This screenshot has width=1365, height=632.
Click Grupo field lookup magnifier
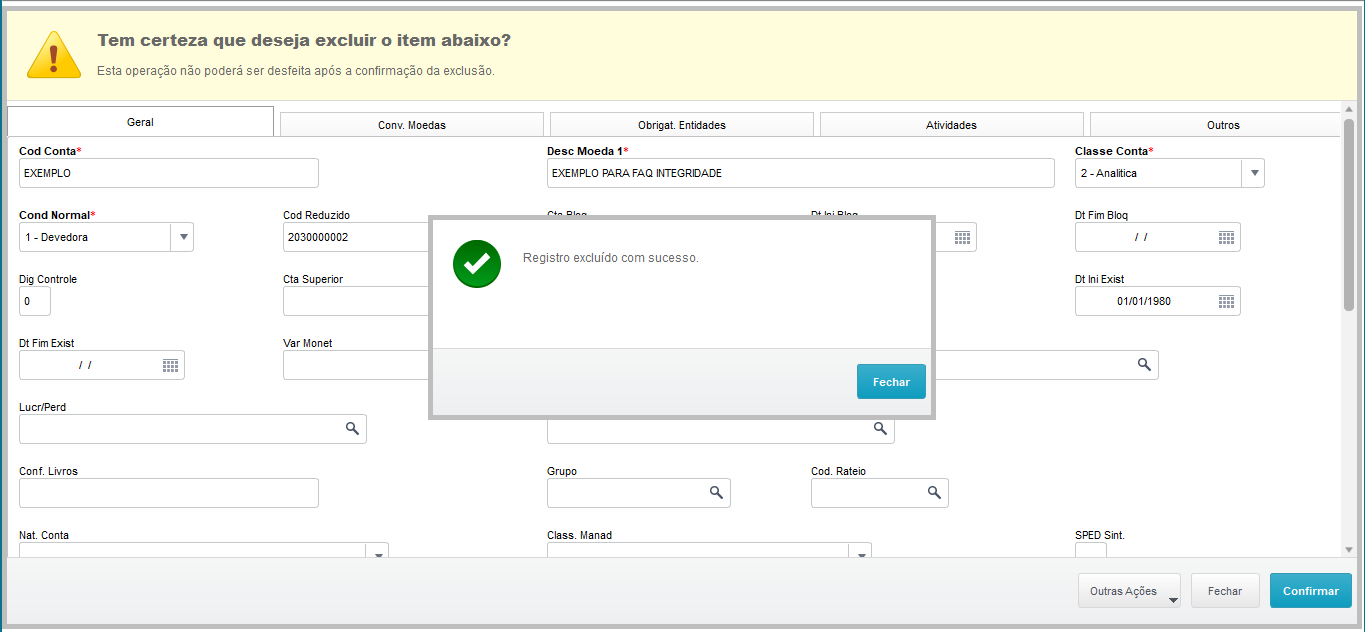[x=716, y=492]
